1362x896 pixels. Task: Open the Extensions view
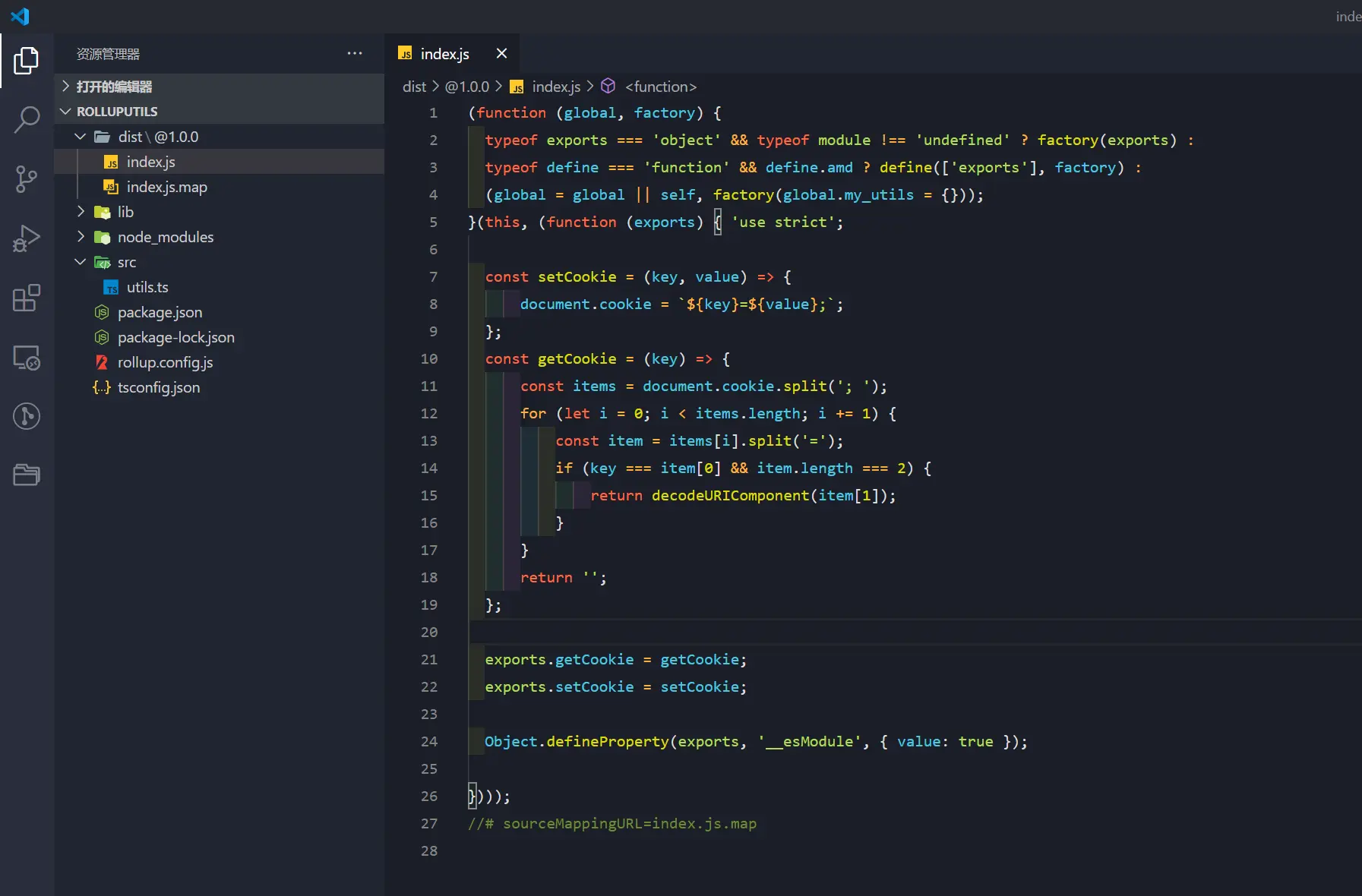tap(27, 298)
